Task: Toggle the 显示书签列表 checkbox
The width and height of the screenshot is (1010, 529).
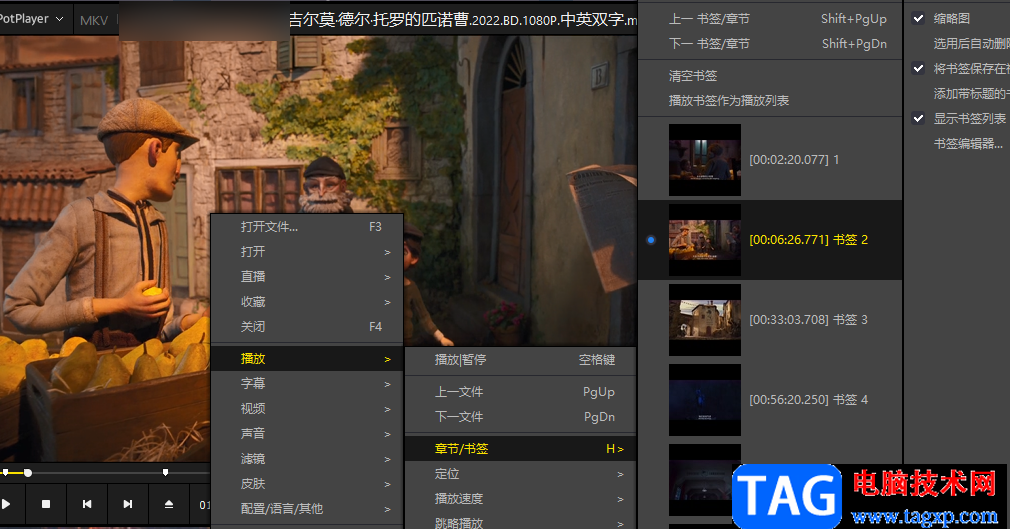Action: (x=919, y=119)
